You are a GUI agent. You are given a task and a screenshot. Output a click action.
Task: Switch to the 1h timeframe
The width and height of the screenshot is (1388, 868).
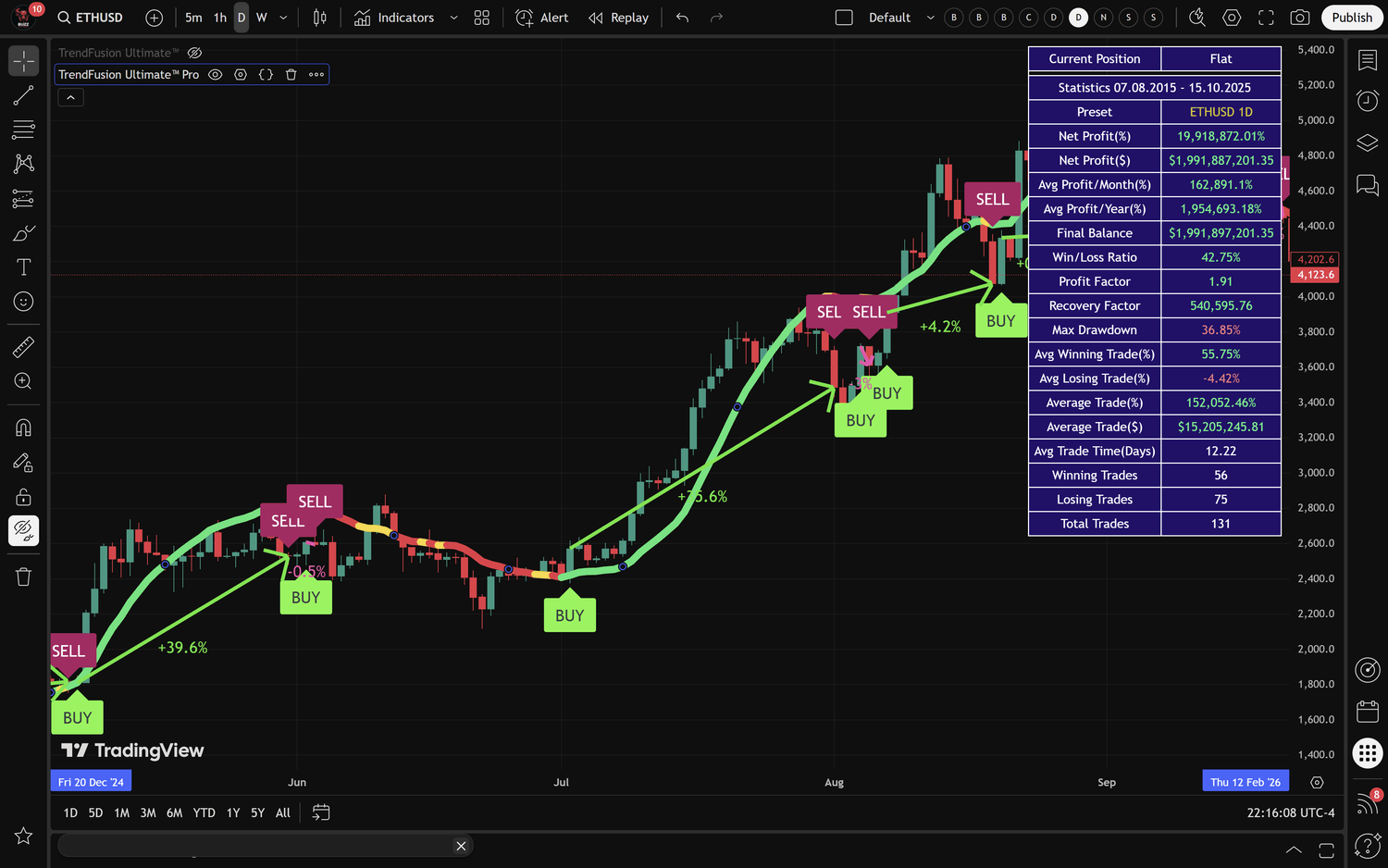click(x=219, y=17)
